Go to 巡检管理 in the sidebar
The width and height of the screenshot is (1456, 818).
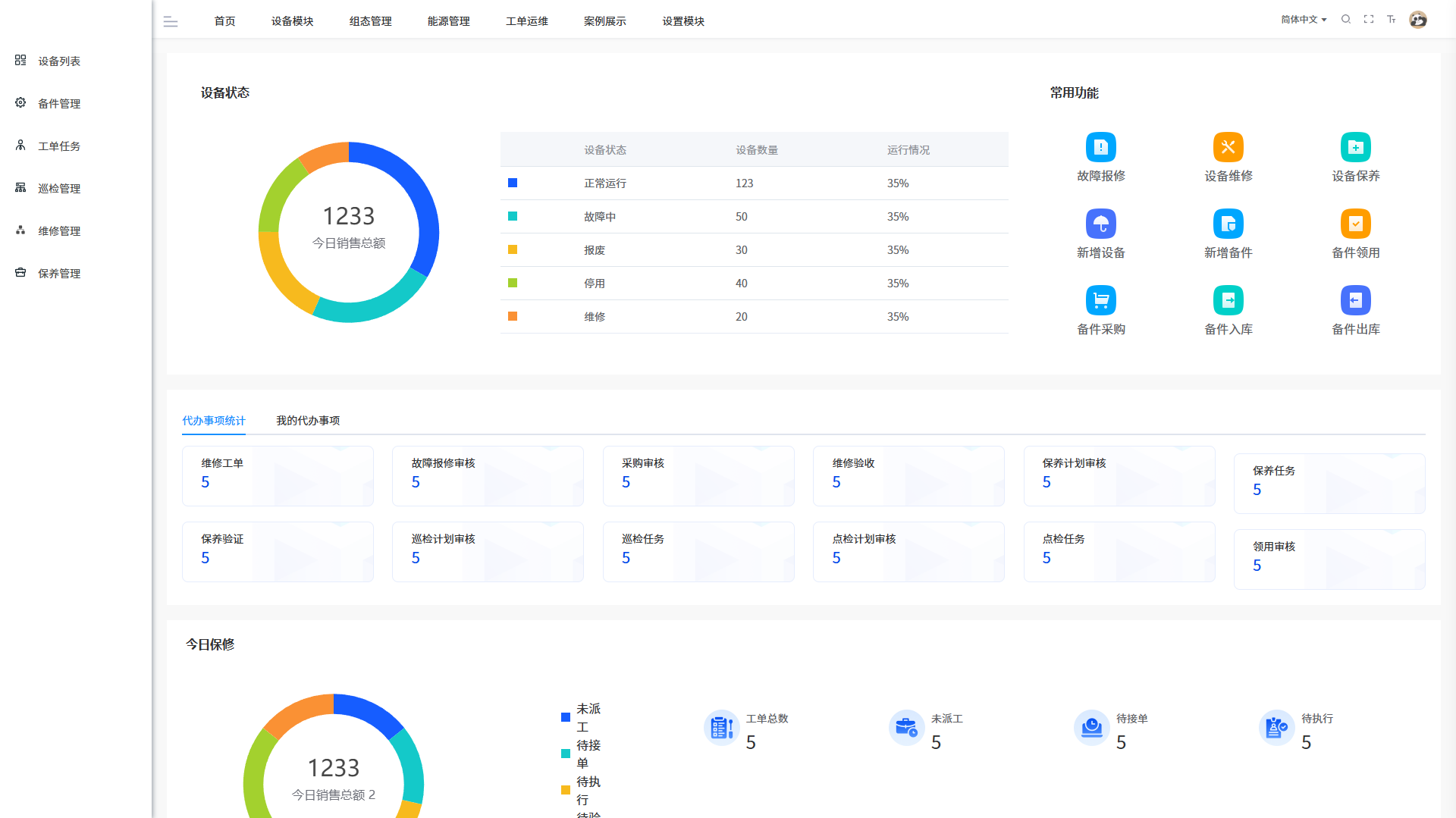click(59, 188)
